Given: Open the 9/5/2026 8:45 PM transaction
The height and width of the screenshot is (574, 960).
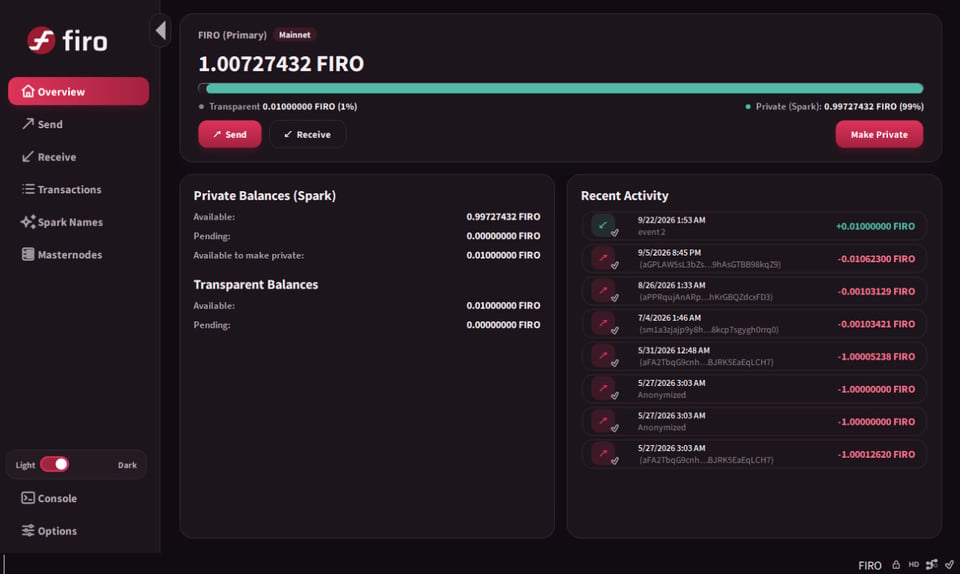Looking at the screenshot, I should click(x=754, y=258).
